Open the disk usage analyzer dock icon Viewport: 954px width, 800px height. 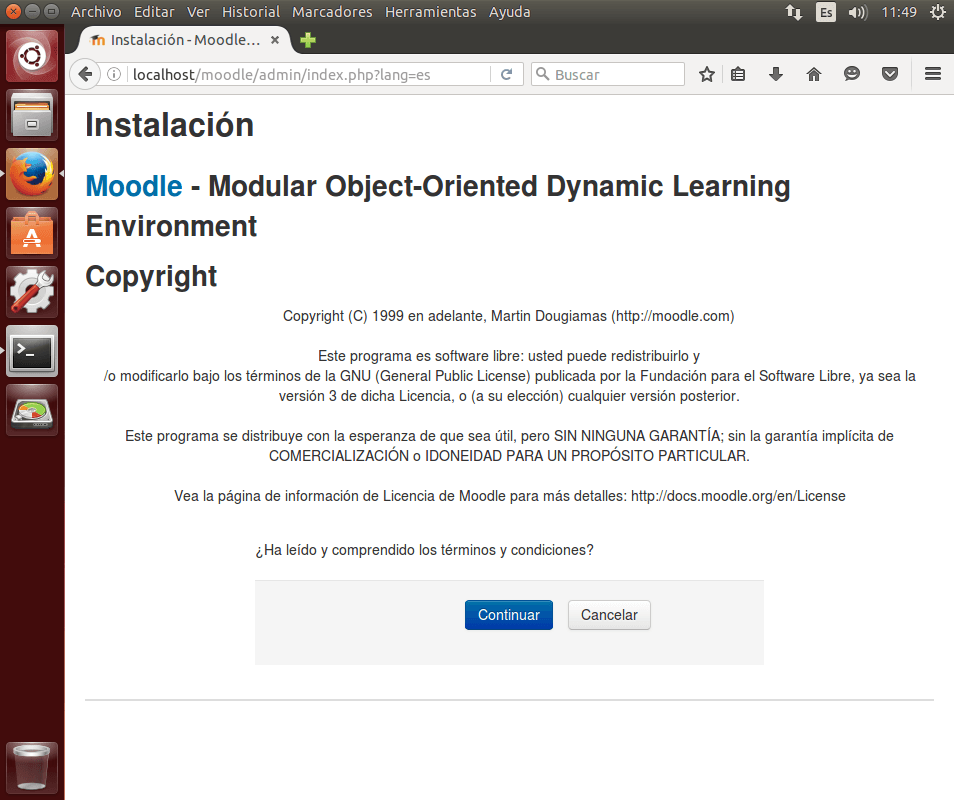click(x=32, y=410)
